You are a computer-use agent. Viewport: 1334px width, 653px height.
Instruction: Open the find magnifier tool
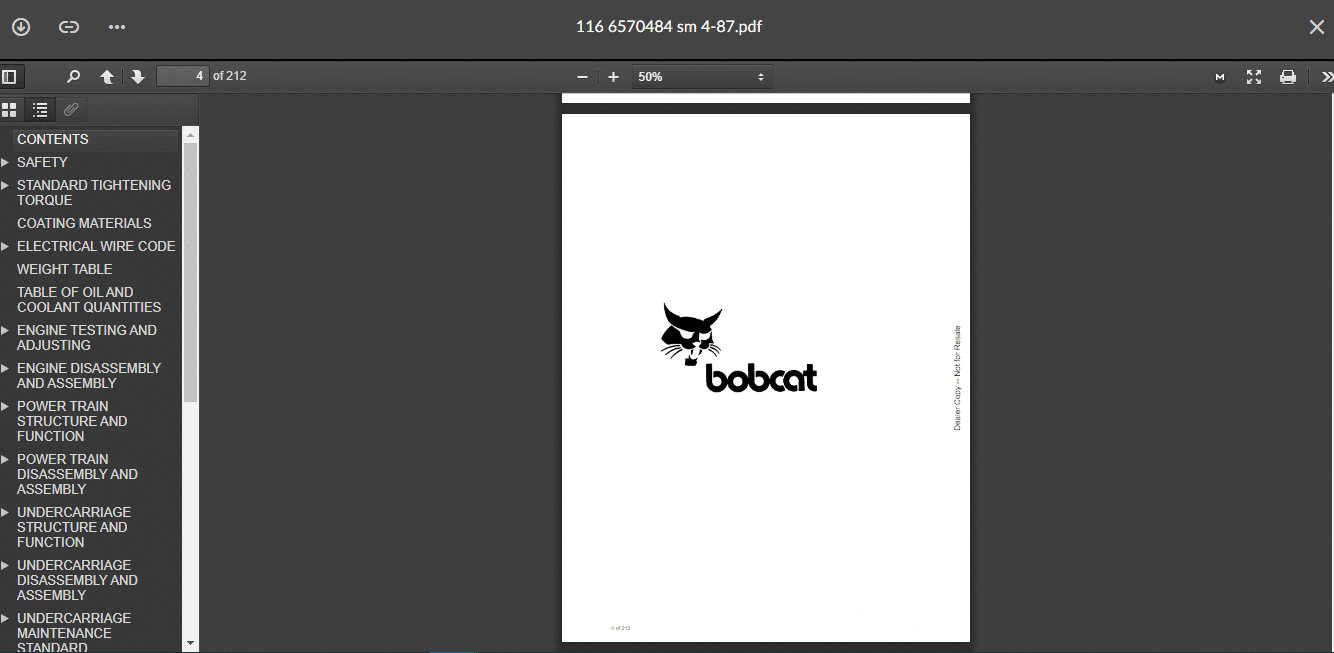73,76
